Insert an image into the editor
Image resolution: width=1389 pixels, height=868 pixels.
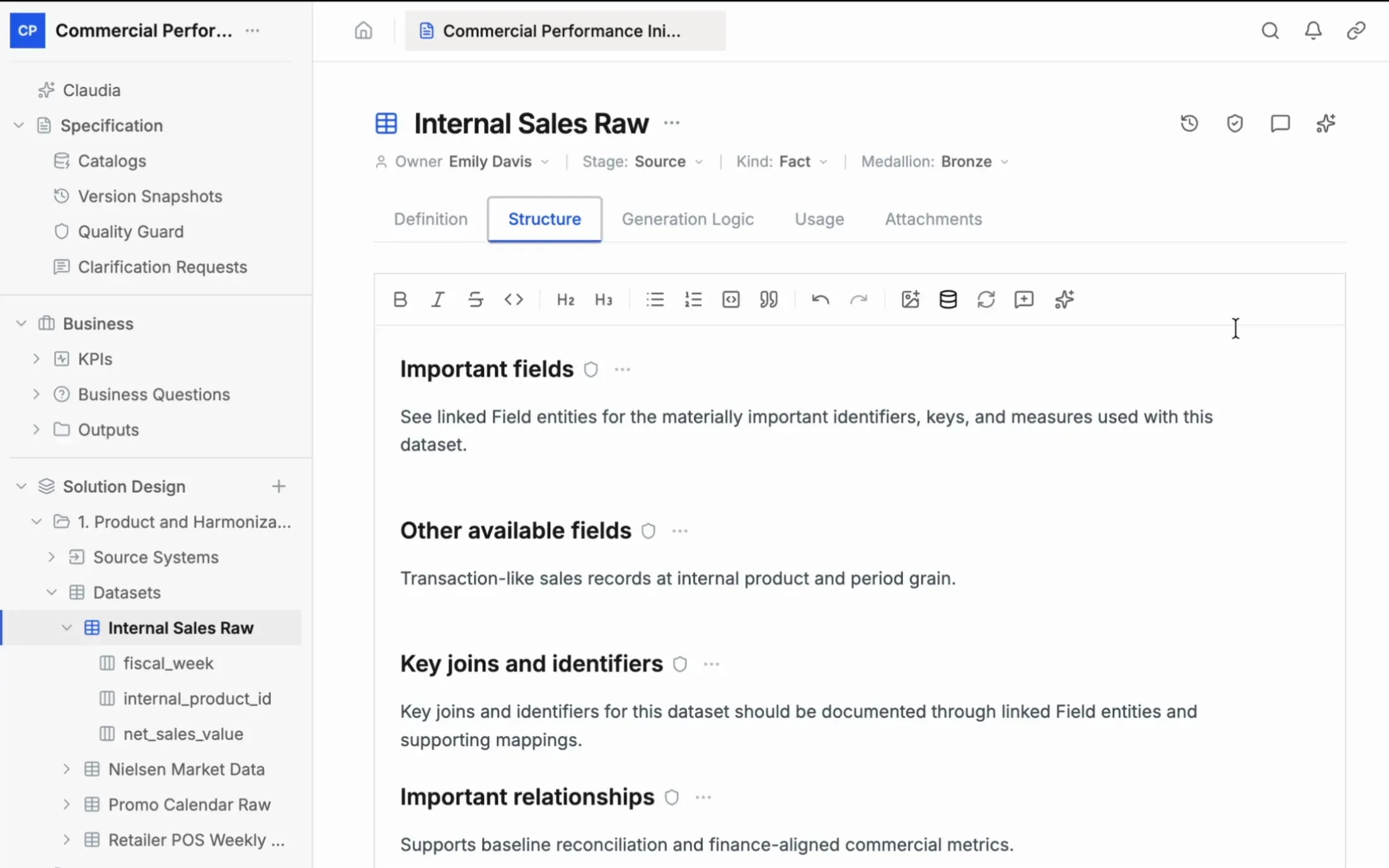click(x=910, y=299)
